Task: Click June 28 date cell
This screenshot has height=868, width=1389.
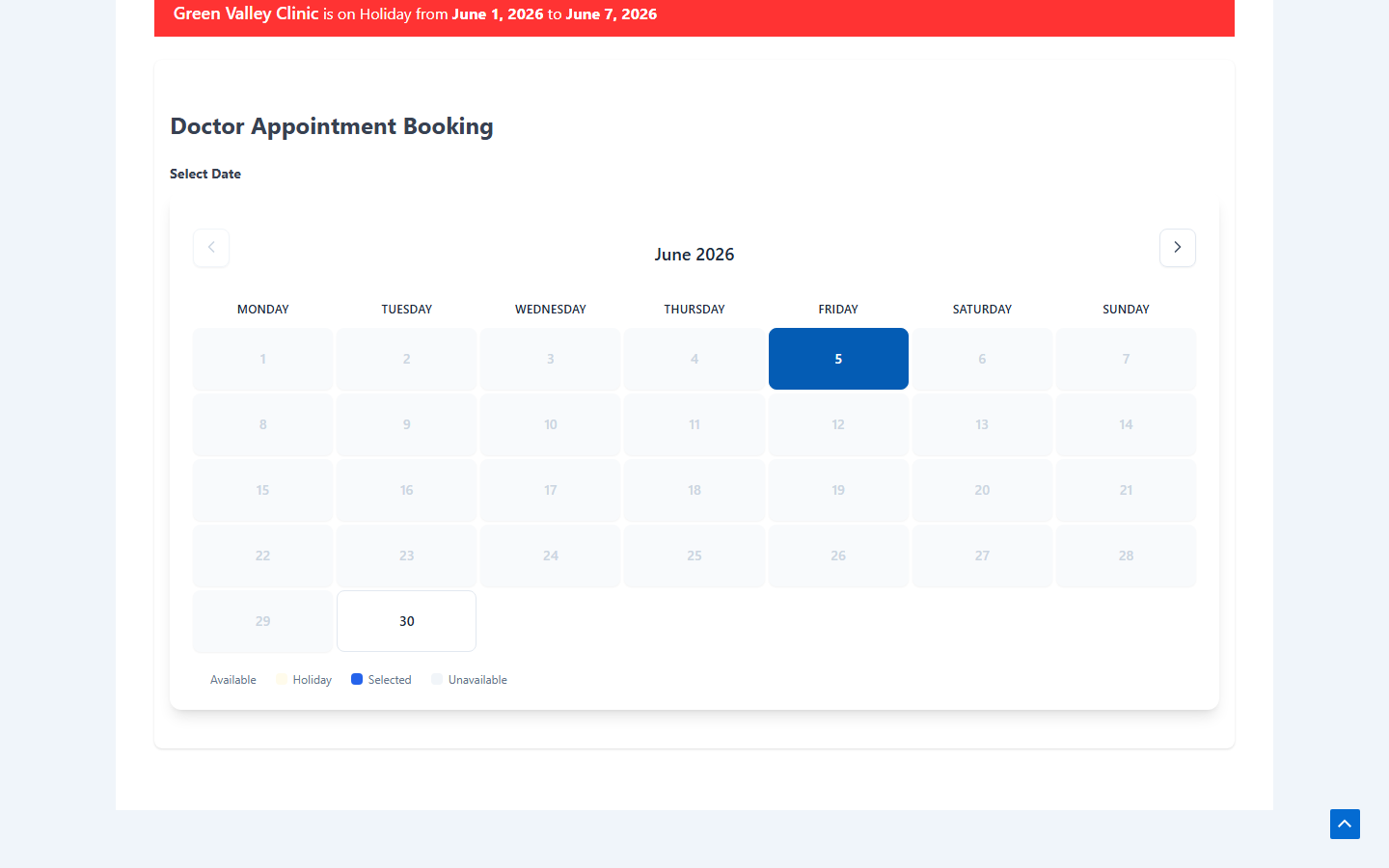Action: point(1126,556)
